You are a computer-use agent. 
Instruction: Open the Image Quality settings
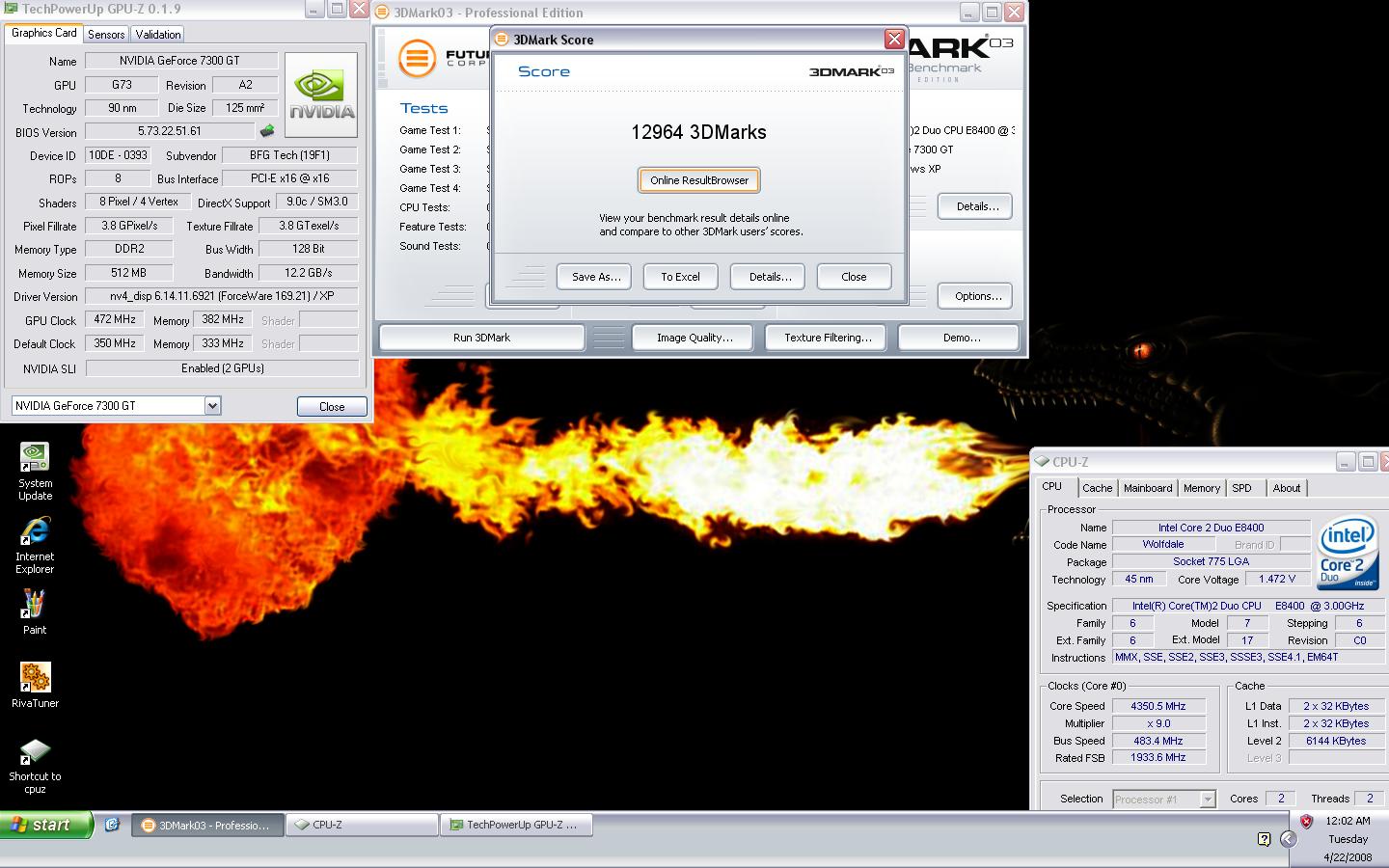(x=694, y=338)
